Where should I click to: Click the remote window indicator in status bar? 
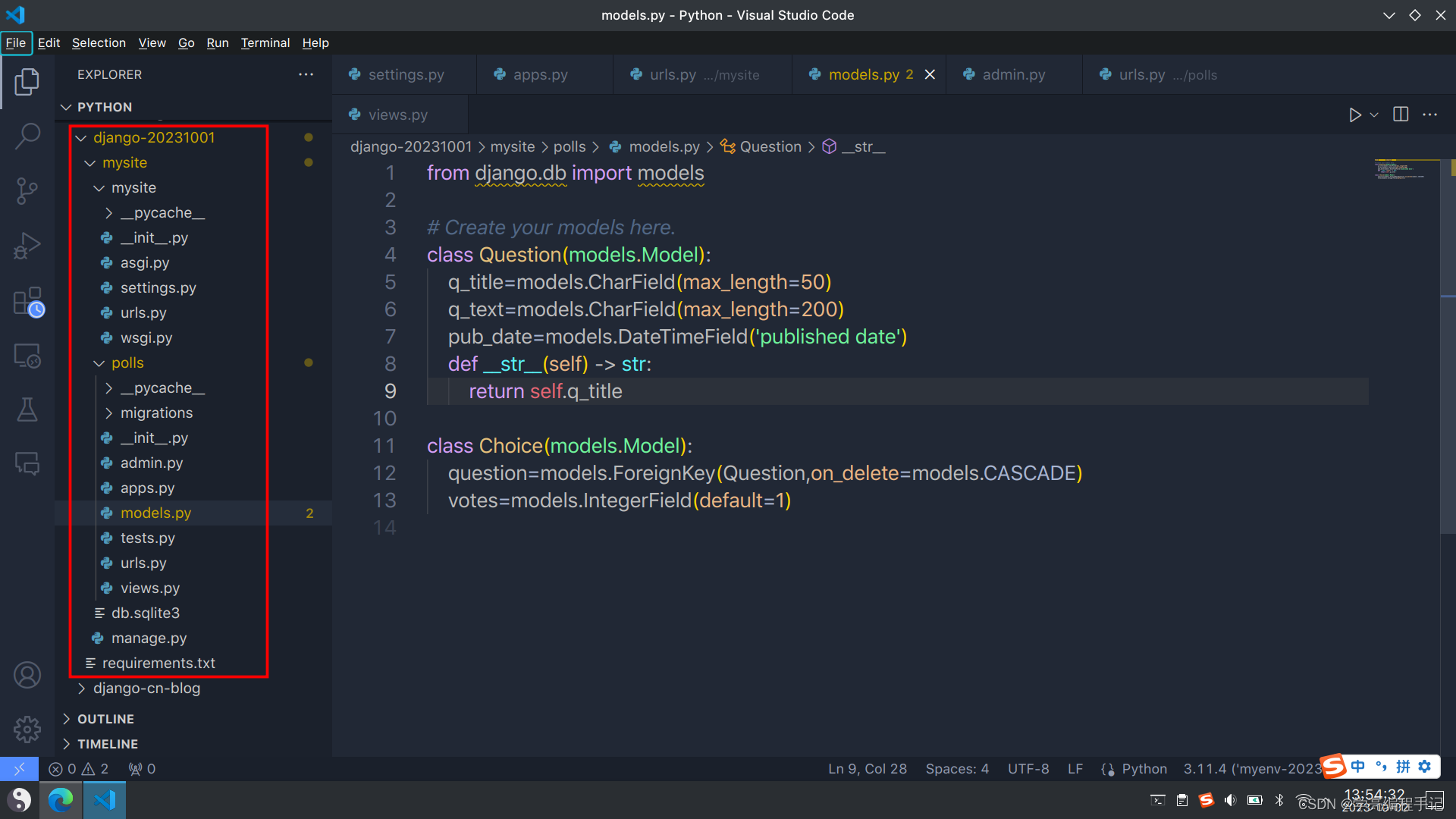click(19, 769)
